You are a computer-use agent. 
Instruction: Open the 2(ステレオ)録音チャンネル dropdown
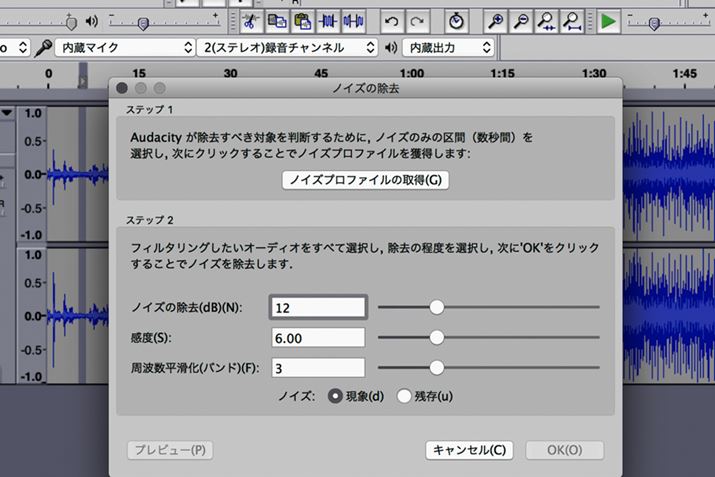tap(286, 47)
